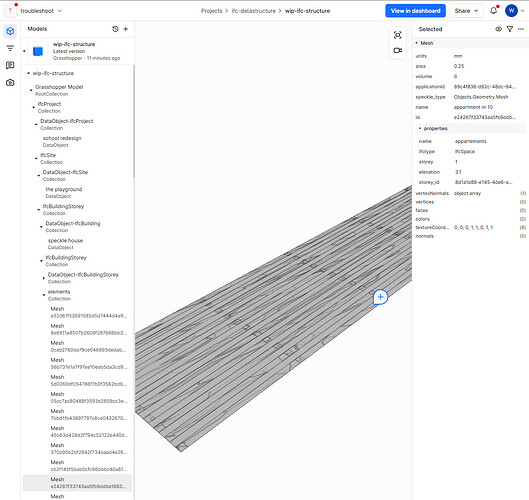
Task: Open the filters icon in left sidebar
Action: tap(10, 48)
